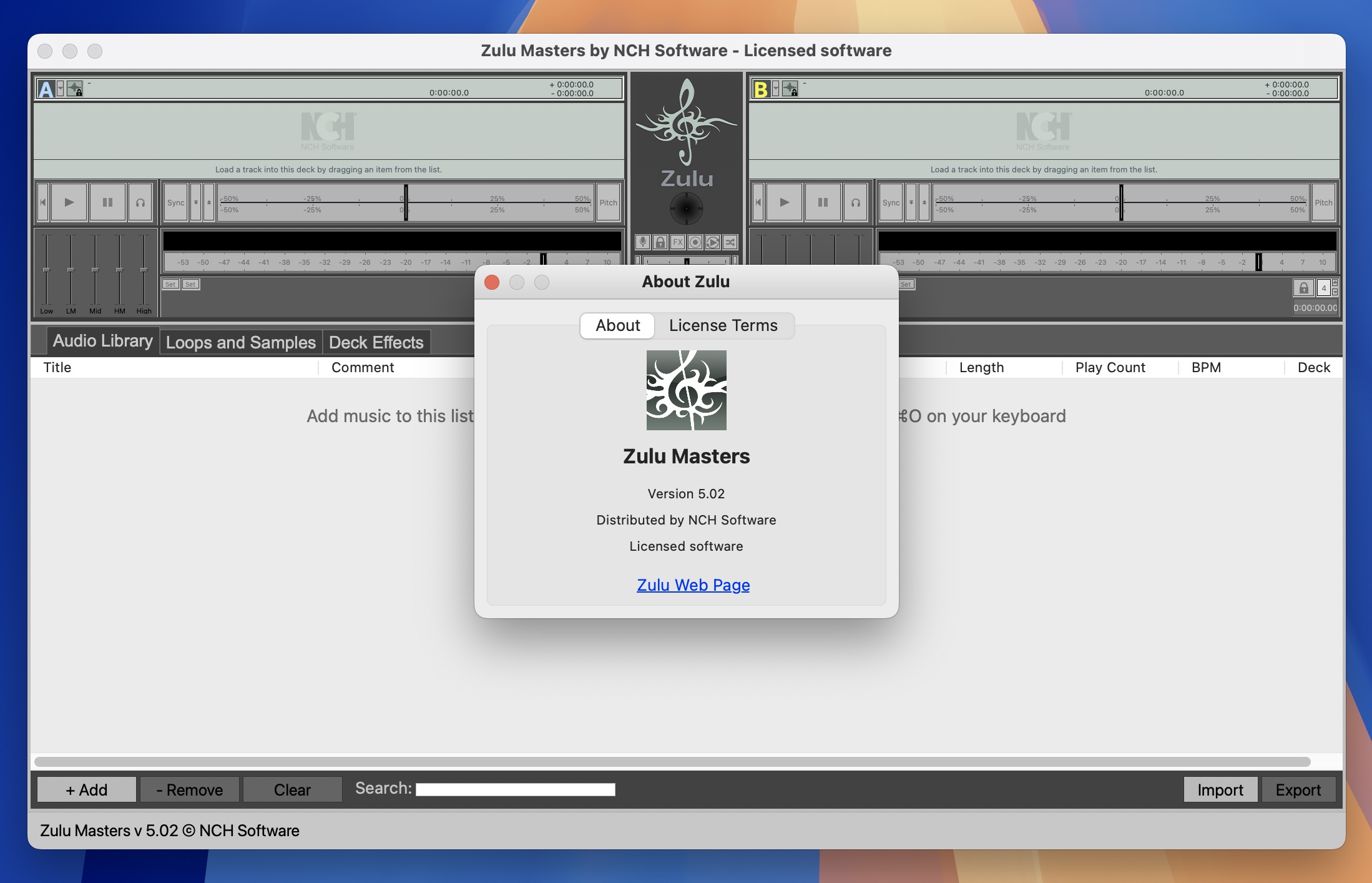Click the crossfader handle in center panel

point(687,261)
